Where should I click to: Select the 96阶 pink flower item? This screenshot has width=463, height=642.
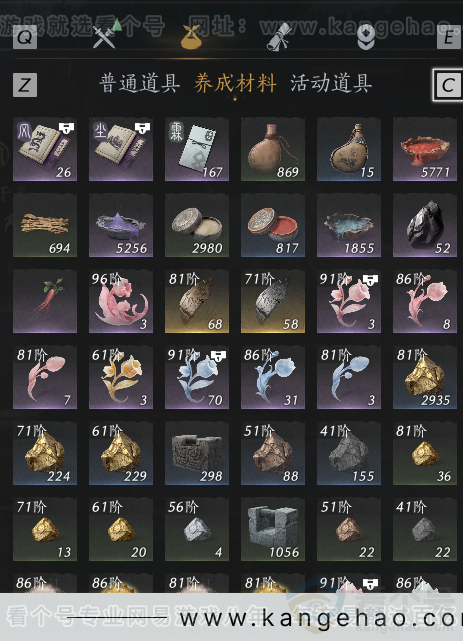[121, 301]
